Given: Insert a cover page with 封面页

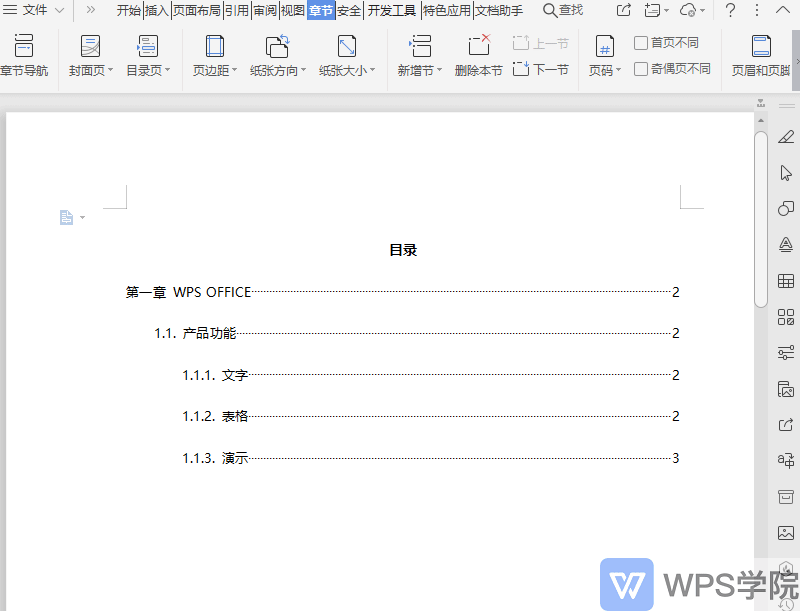Looking at the screenshot, I should click(90, 55).
